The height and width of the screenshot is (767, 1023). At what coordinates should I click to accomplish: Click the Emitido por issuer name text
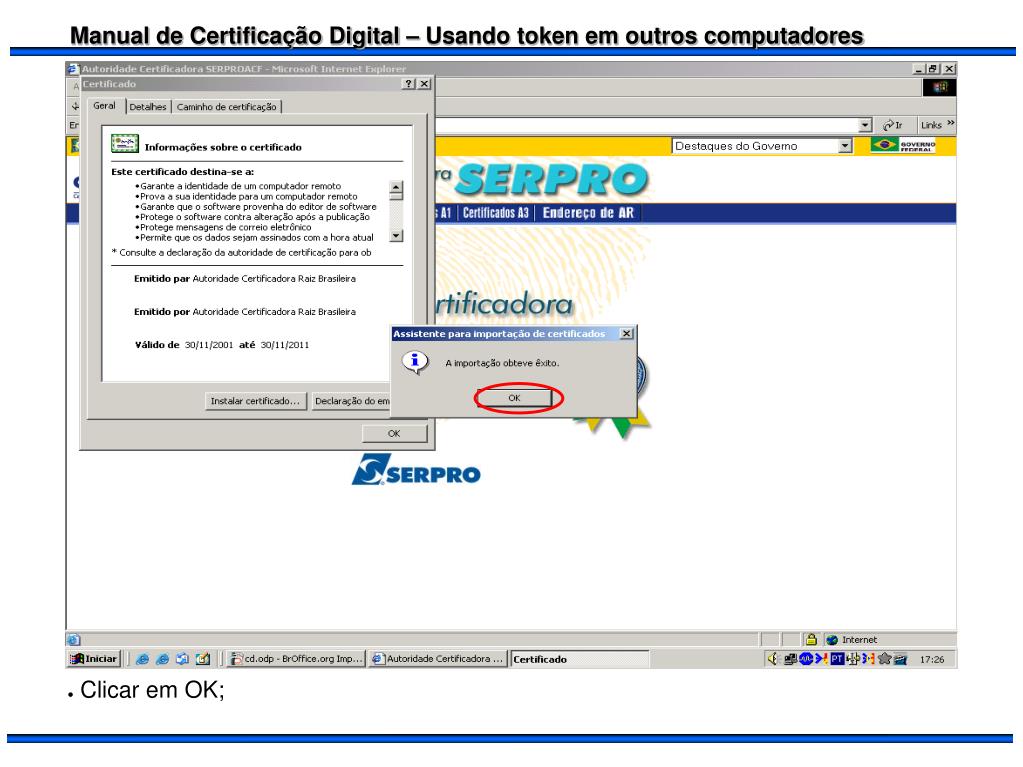(274, 312)
